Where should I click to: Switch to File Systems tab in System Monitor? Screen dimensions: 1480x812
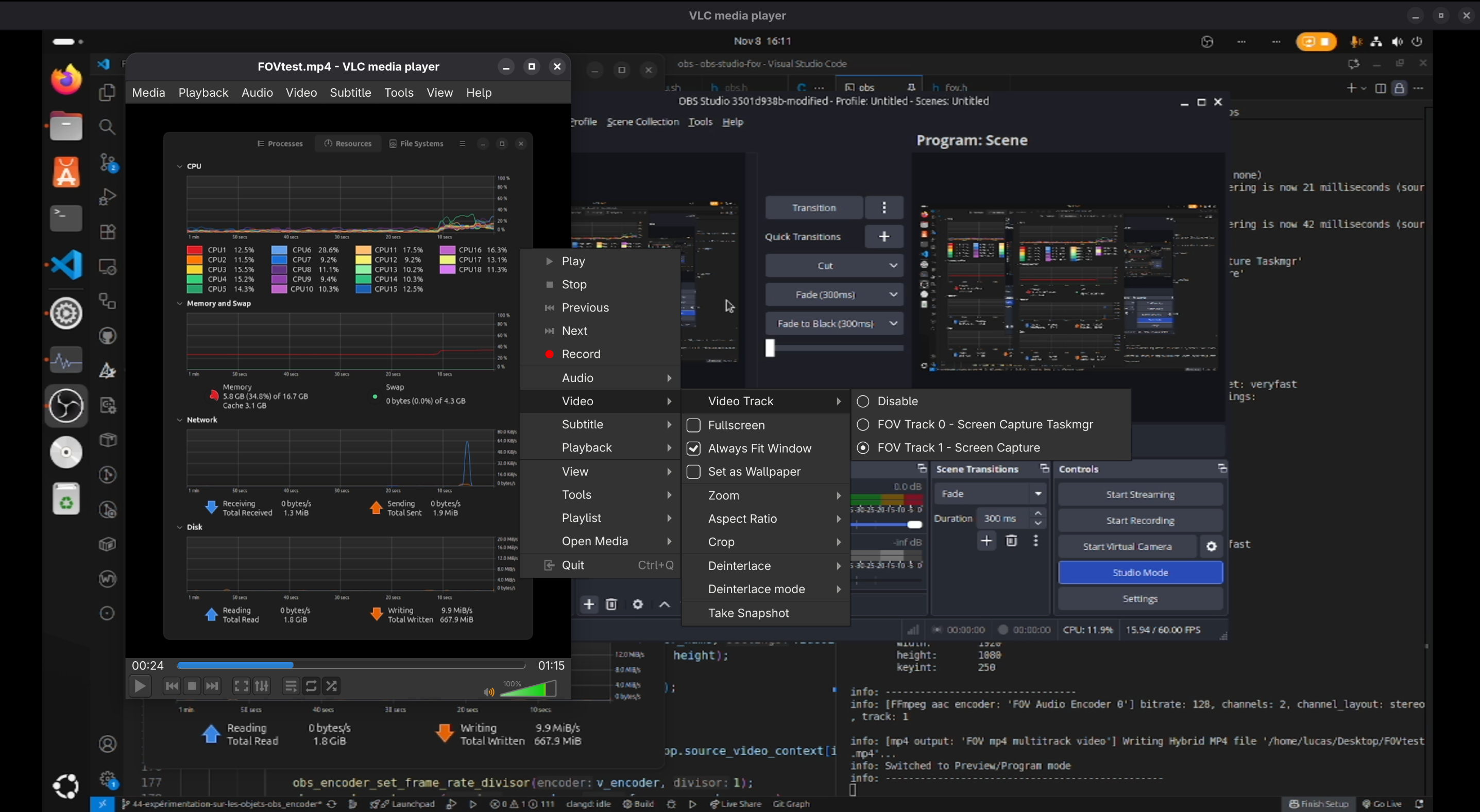(x=416, y=144)
